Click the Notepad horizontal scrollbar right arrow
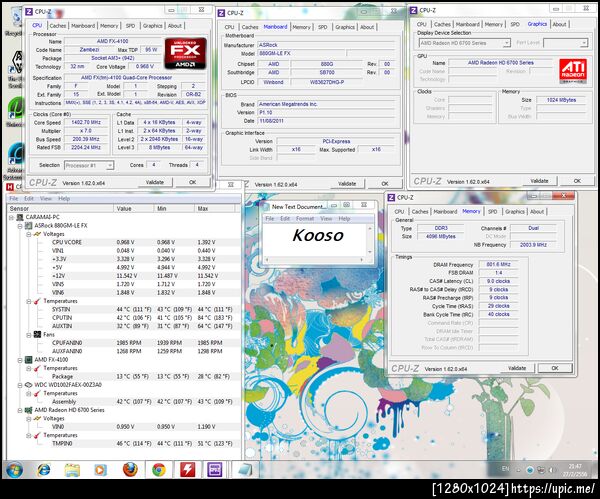The width and height of the screenshot is (600, 499). (362, 259)
